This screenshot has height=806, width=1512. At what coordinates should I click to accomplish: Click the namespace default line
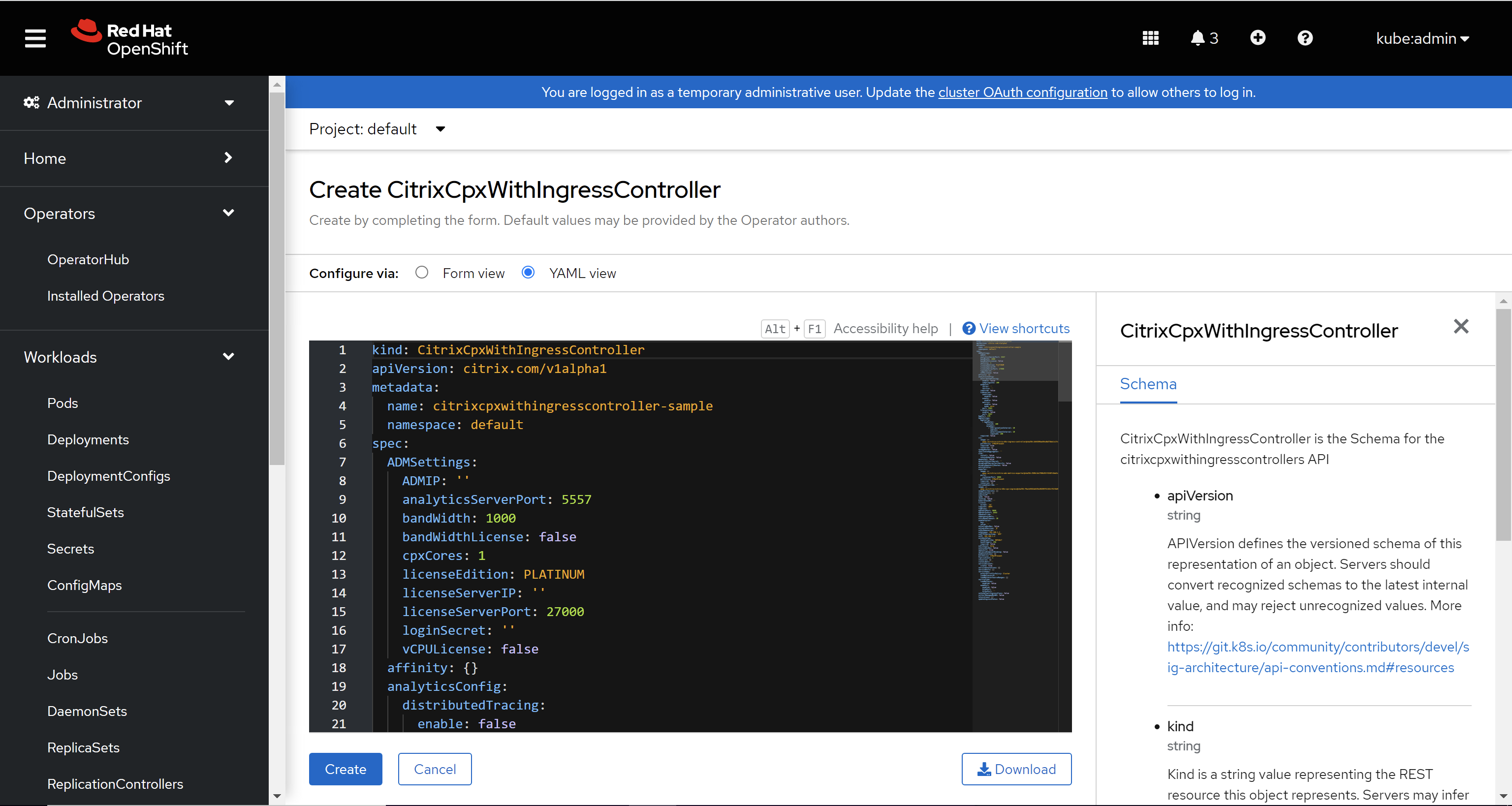point(455,425)
